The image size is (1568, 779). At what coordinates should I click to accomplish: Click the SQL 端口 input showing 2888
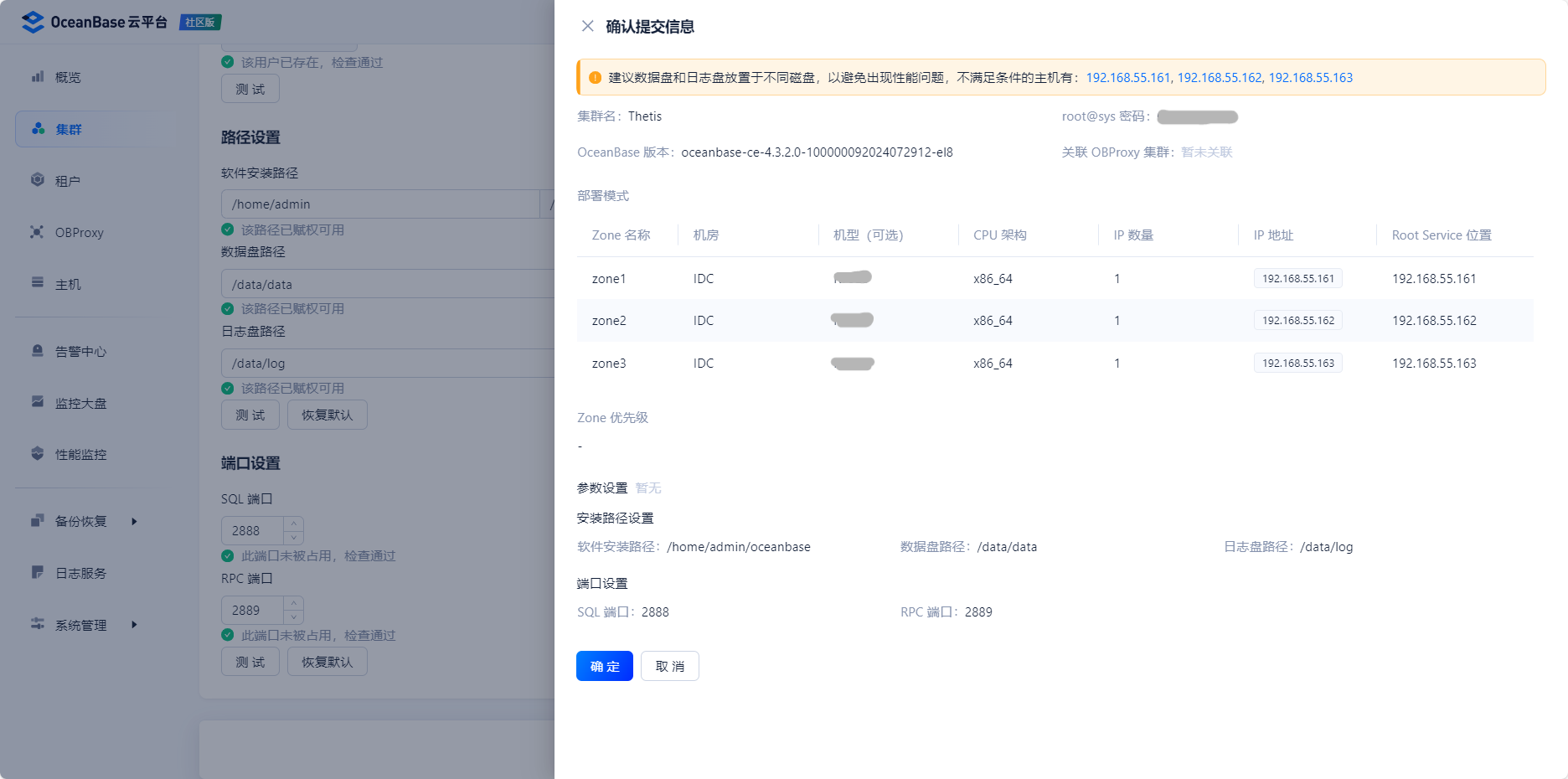click(x=252, y=530)
